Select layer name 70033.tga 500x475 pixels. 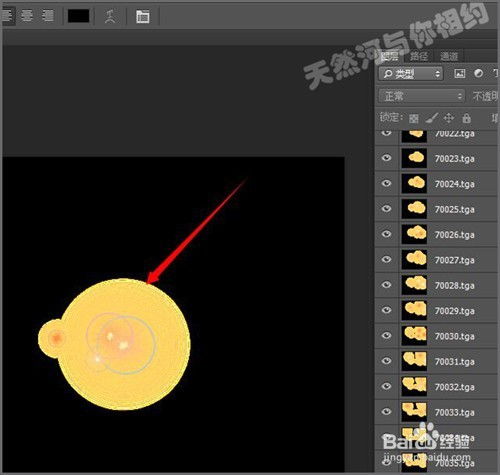[x=455, y=413]
